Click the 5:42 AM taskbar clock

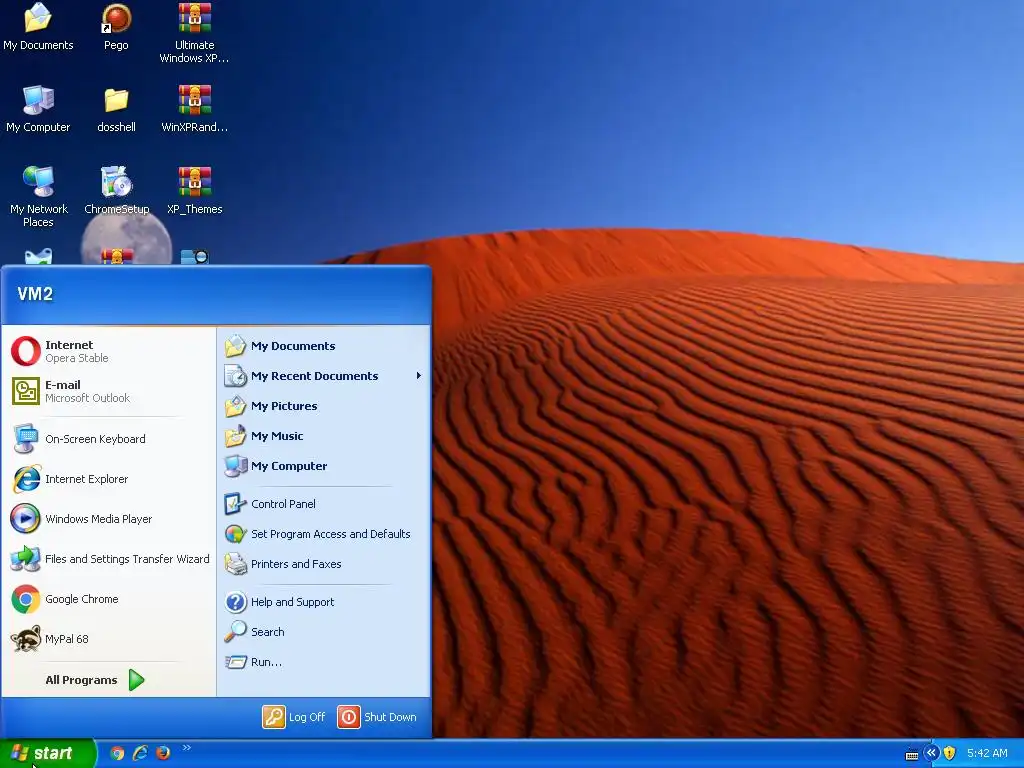pos(987,753)
